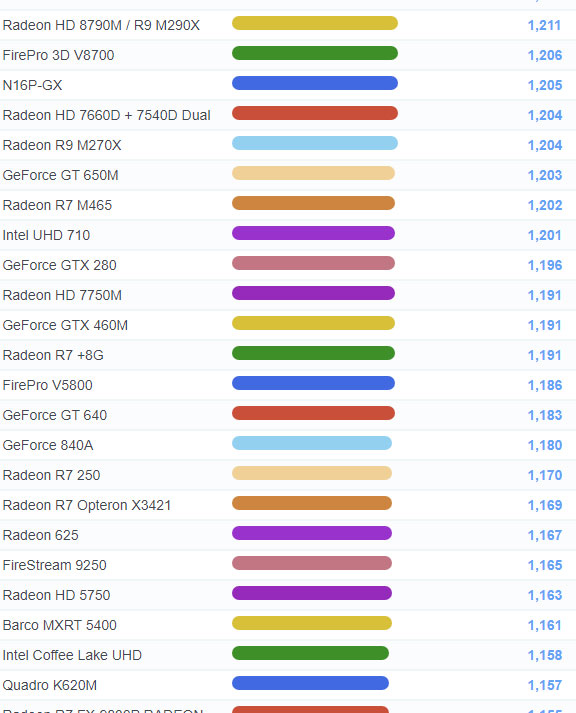Select the blue bar for N16P-GX
Viewport: 576px width, 713px height.
(x=315, y=83)
